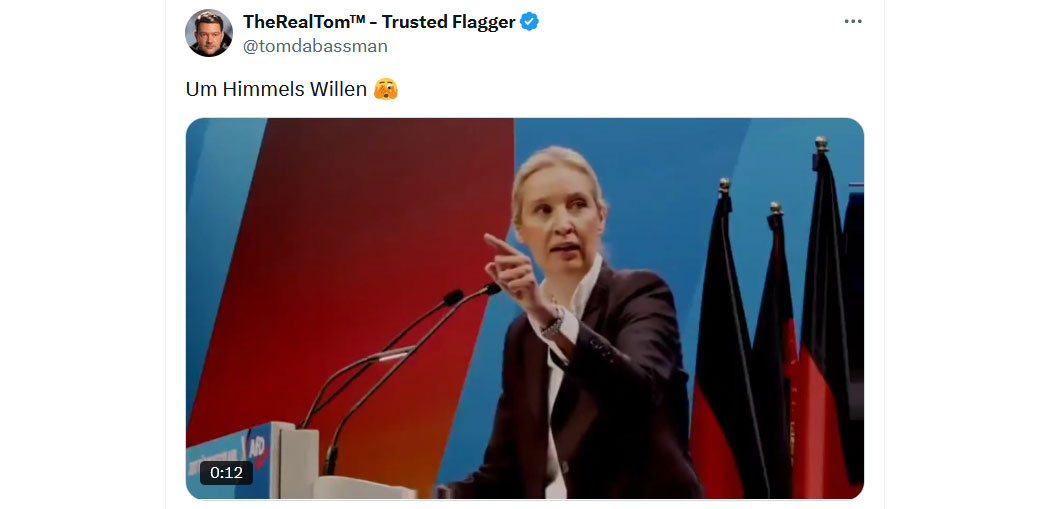Click the shocked face emoji in the post
The image size is (1050, 509).
click(x=386, y=88)
